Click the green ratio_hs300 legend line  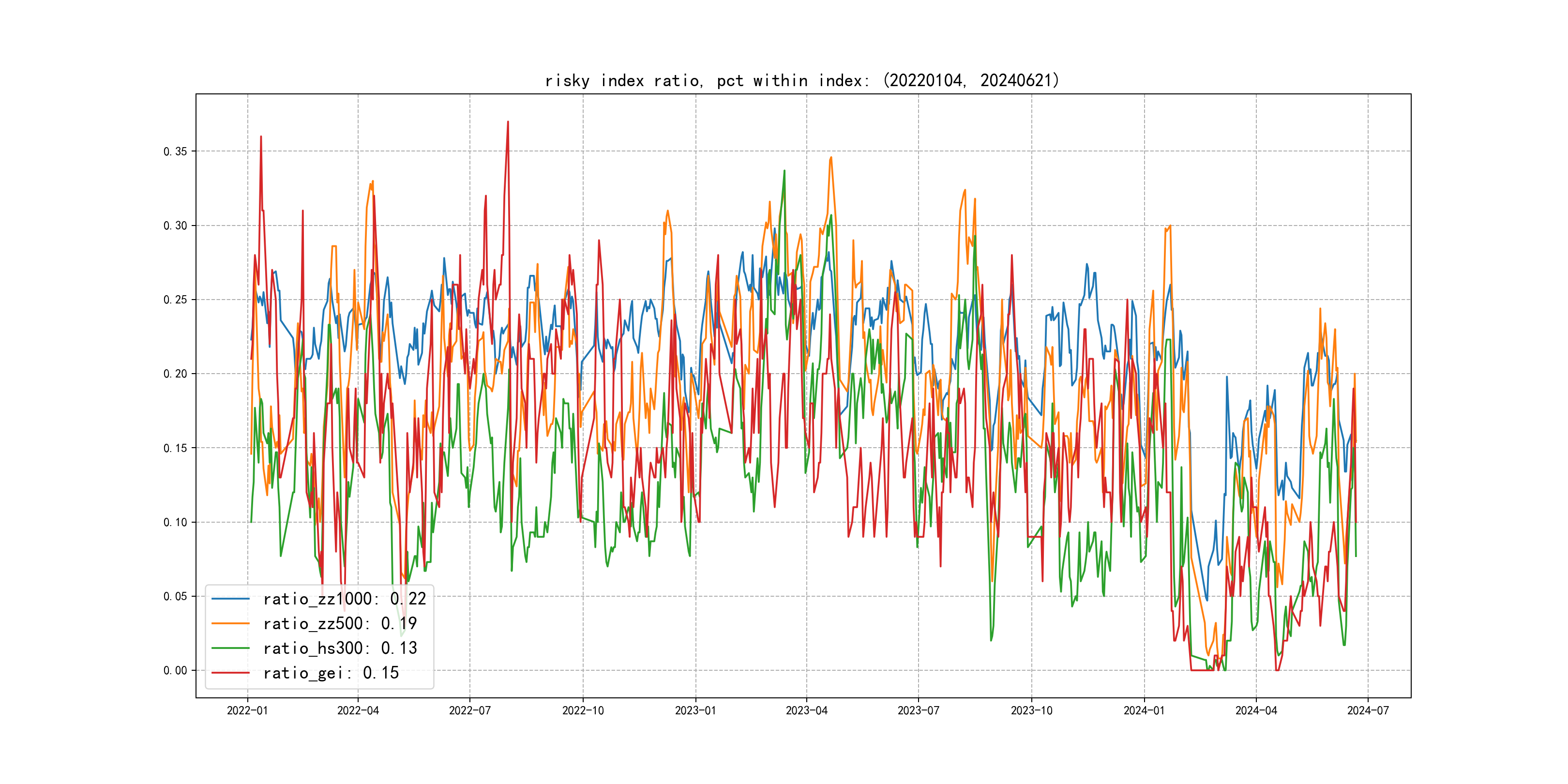pos(230,648)
